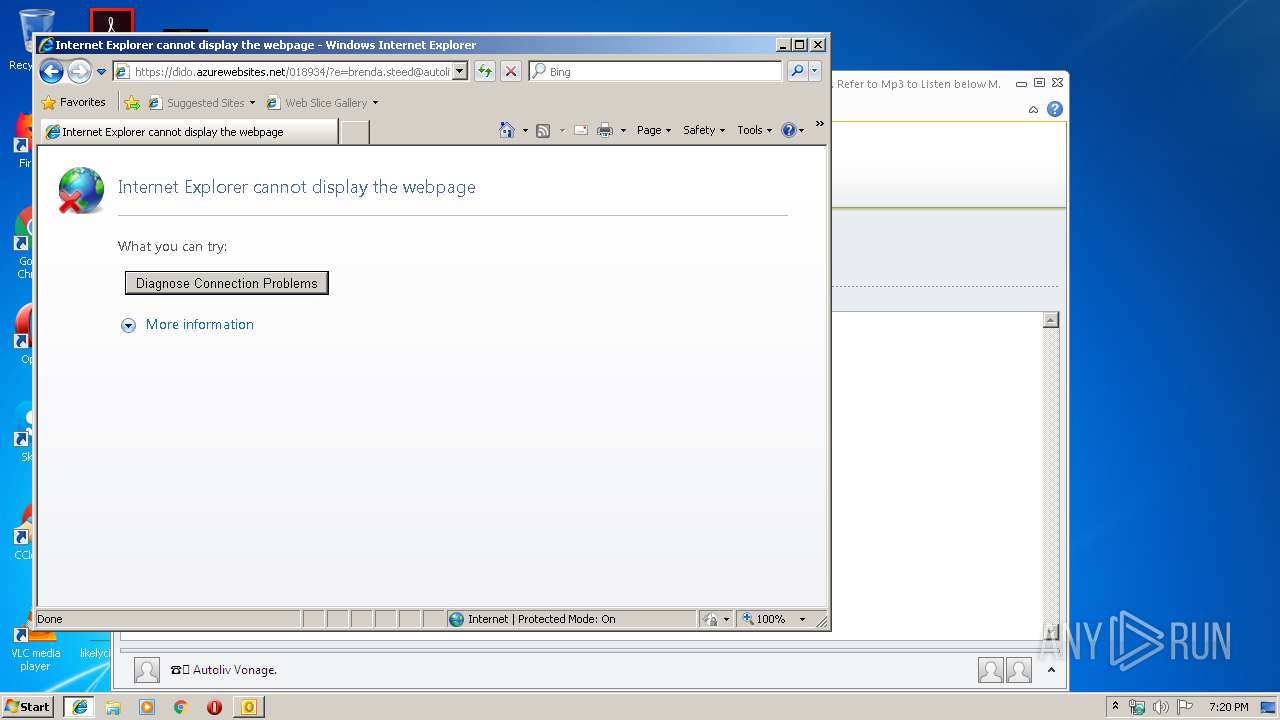Open Web Slice Gallery favorites link
Image resolution: width=1280 pixels, height=720 pixels.
317,102
